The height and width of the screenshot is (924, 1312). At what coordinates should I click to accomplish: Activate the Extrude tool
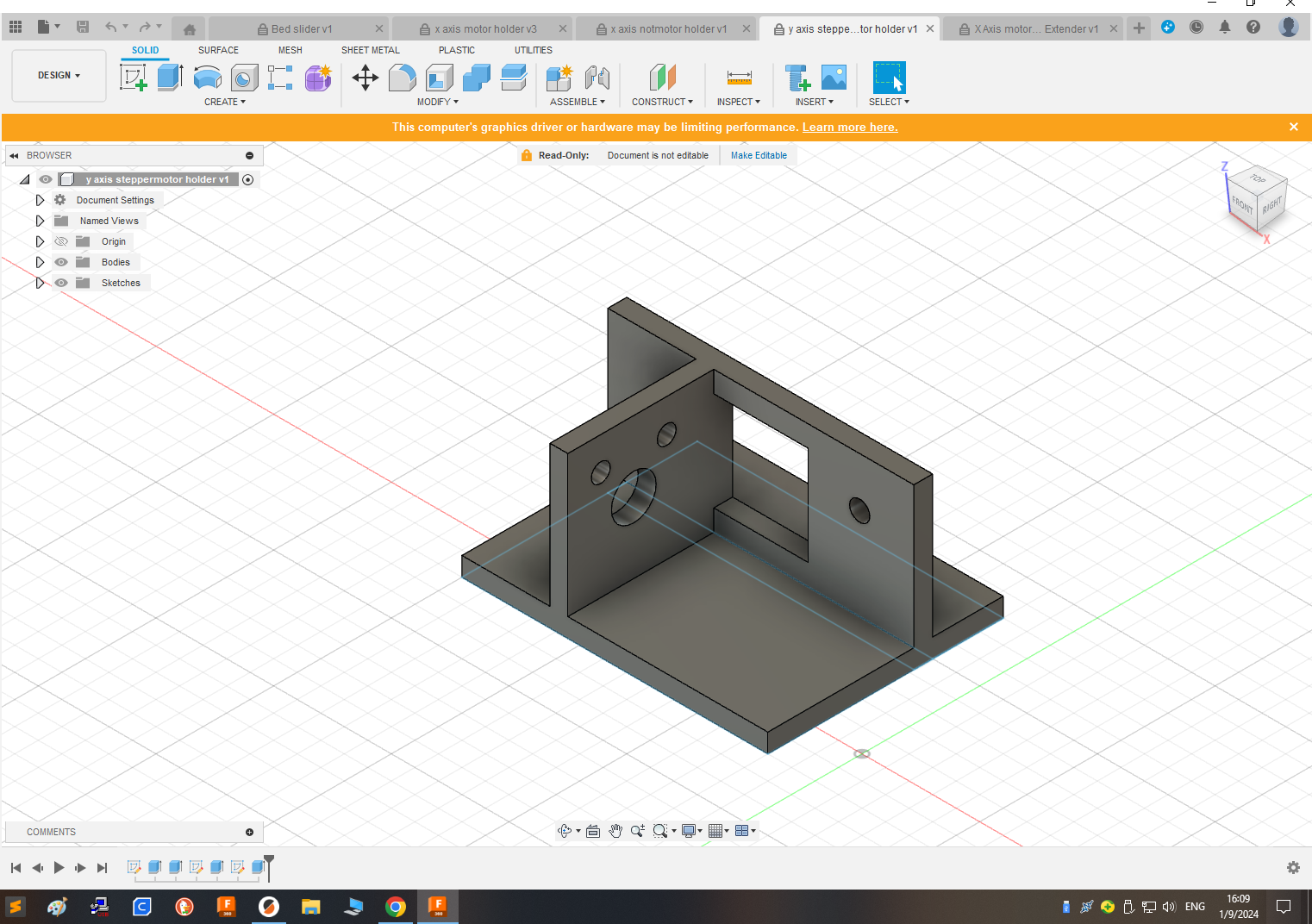(x=169, y=78)
